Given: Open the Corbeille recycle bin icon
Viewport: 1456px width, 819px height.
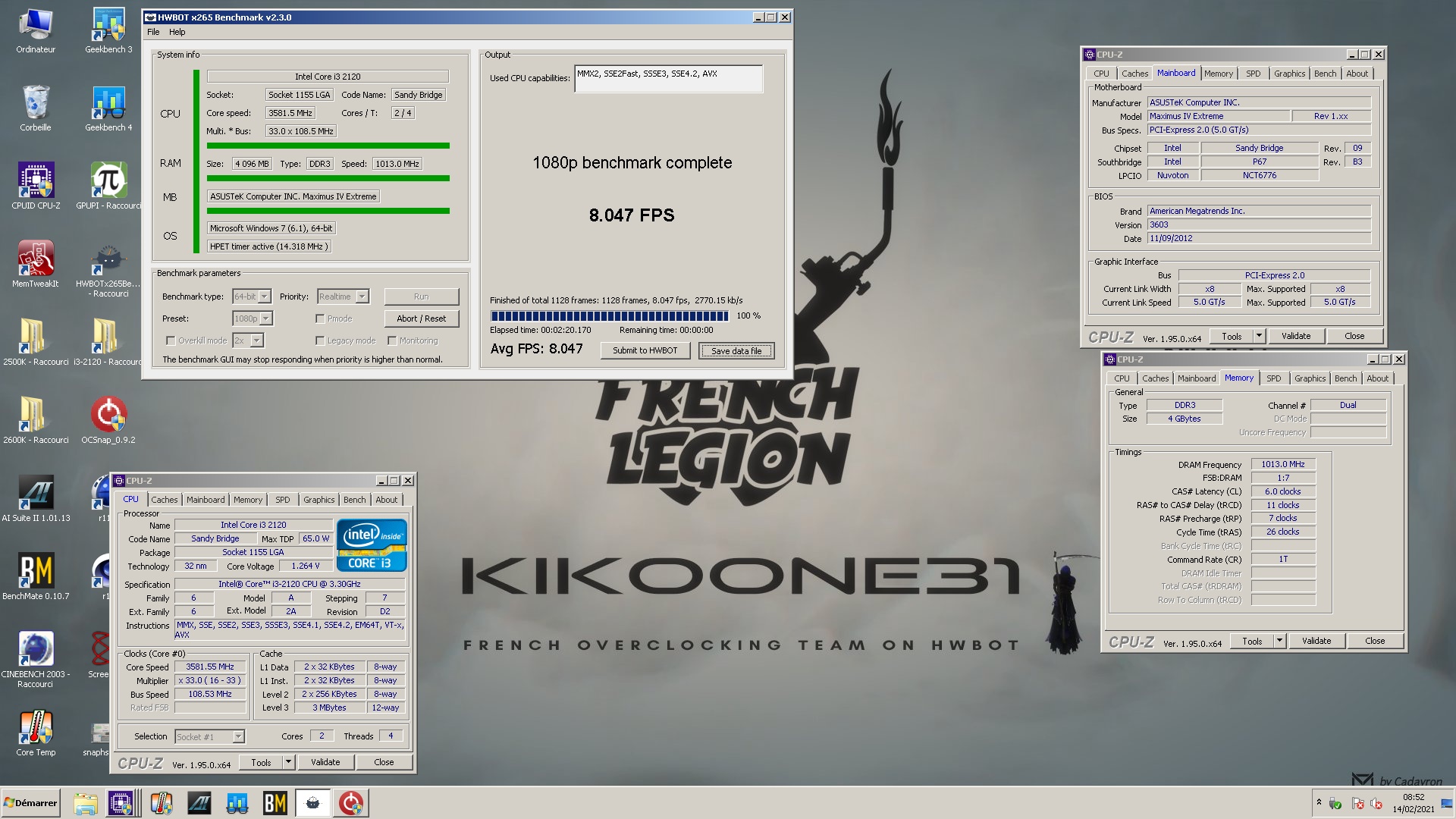Looking at the screenshot, I should click(36, 108).
